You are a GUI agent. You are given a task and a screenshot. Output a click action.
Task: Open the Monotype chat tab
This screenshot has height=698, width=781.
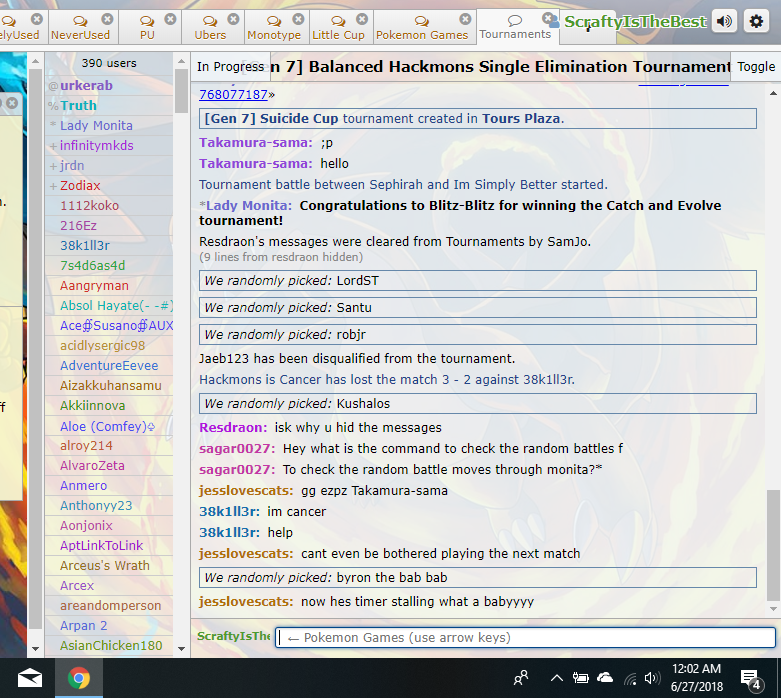click(x=274, y=28)
